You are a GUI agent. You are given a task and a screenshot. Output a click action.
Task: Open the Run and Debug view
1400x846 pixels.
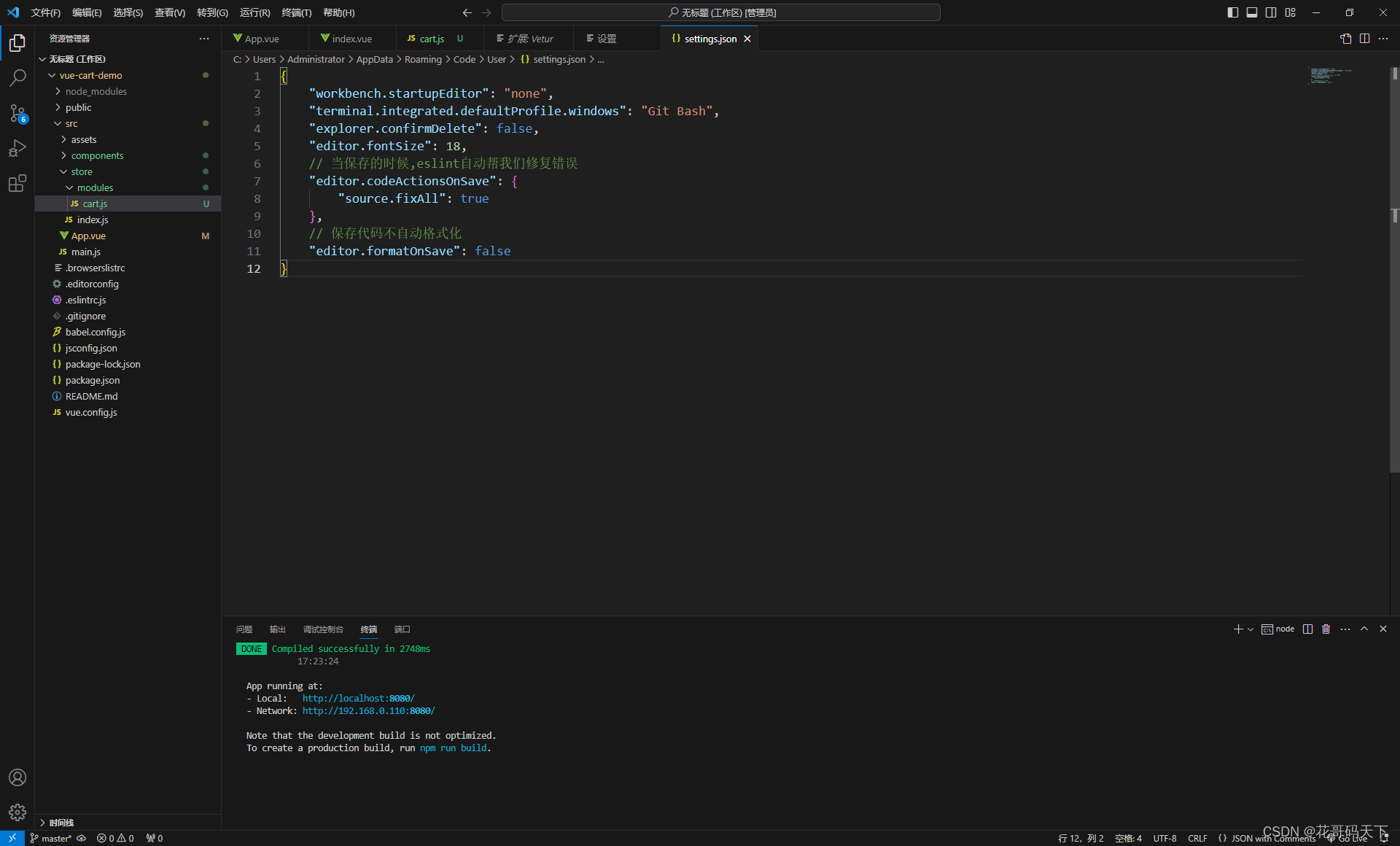17,148
